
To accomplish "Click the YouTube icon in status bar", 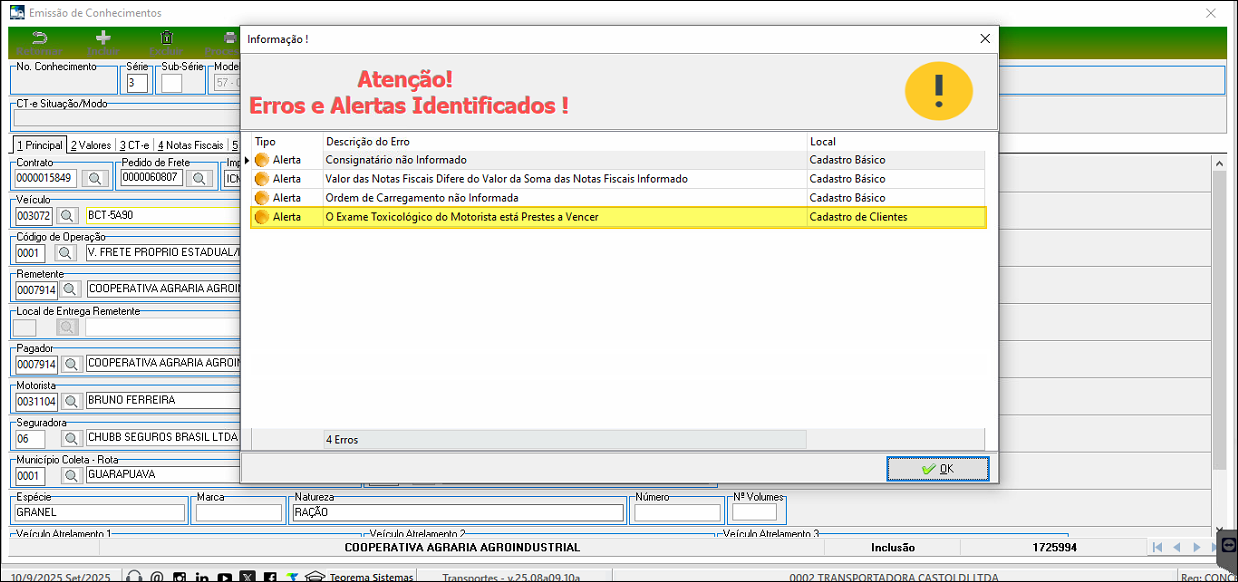I will point(225,577).
